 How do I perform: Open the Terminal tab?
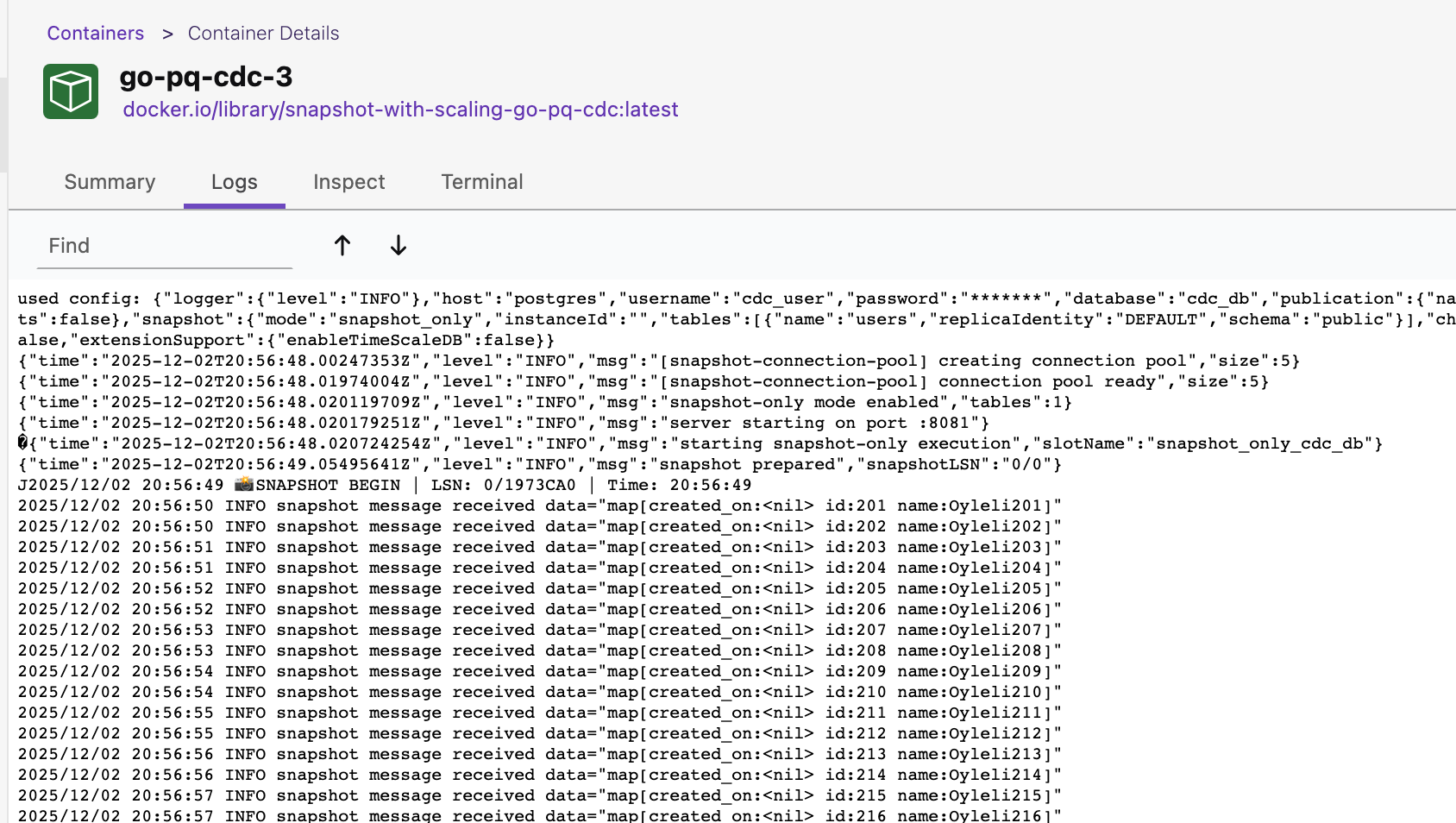[x=481, y=182]
